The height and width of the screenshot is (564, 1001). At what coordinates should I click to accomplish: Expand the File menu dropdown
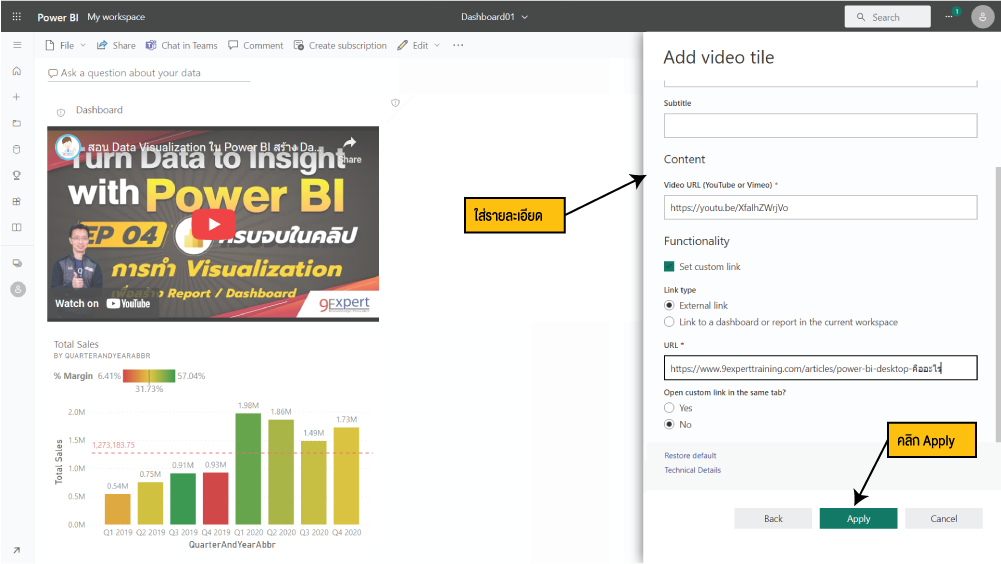click(66, 45)
